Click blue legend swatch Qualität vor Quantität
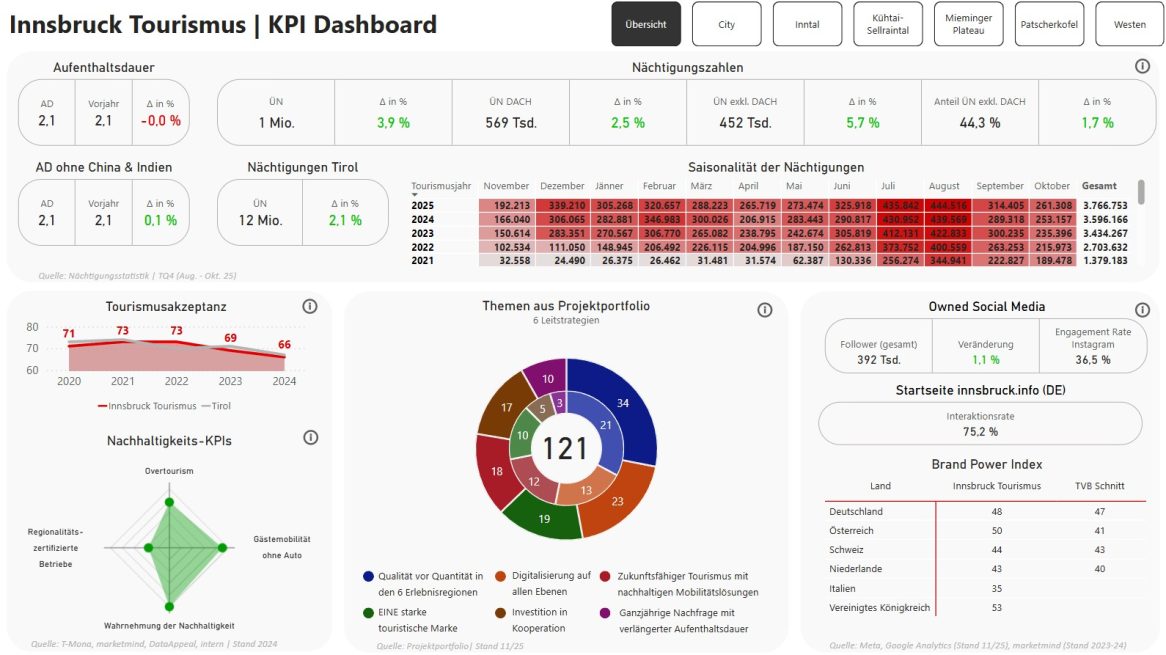Image resolution: width=1166 pixels, height=655 pixels. coord(369,577)
